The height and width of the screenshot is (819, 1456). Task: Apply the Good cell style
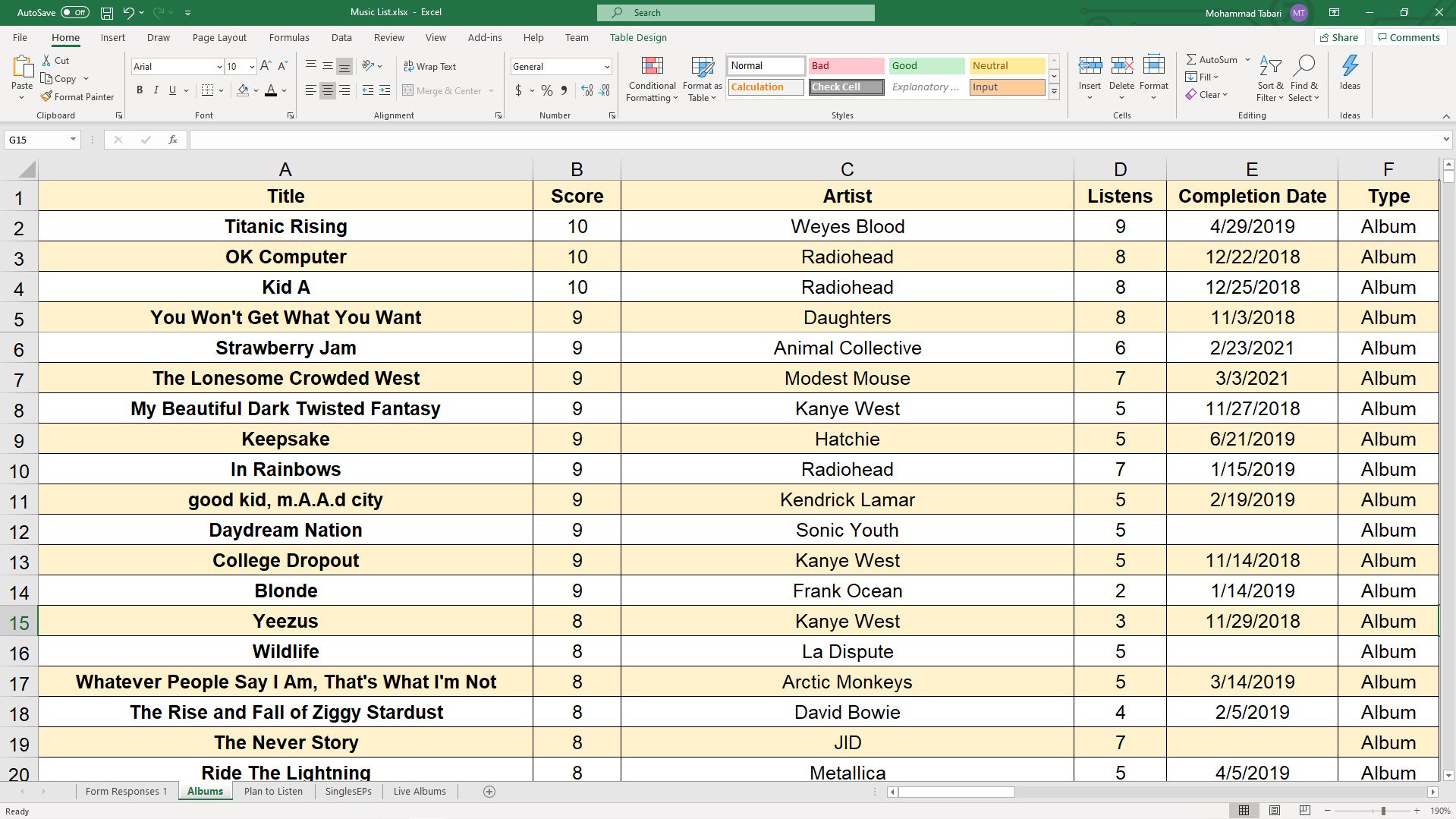[x=926, y=66]
